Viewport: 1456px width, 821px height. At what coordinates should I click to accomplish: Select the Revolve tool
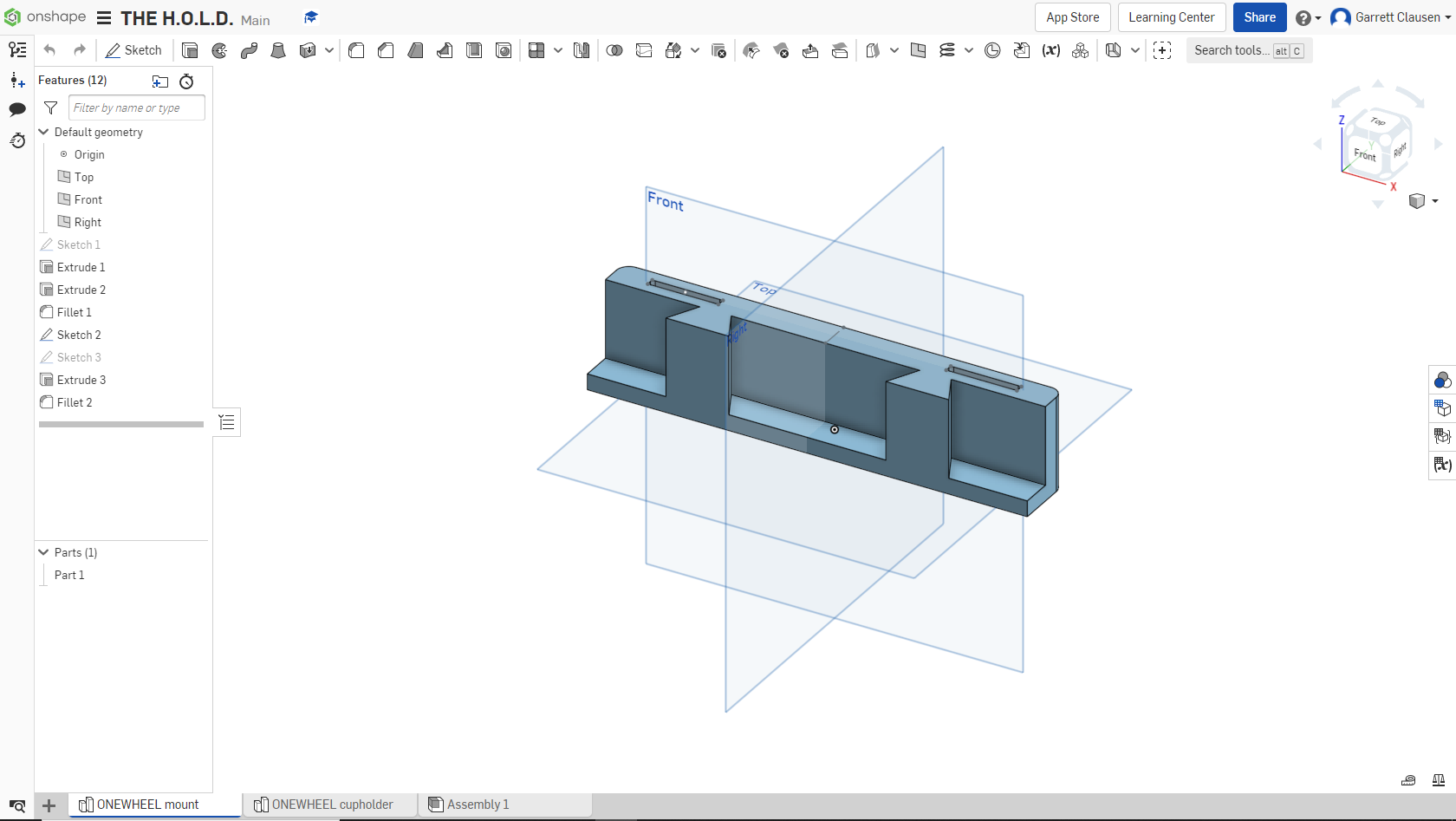[x=219, y=50]
